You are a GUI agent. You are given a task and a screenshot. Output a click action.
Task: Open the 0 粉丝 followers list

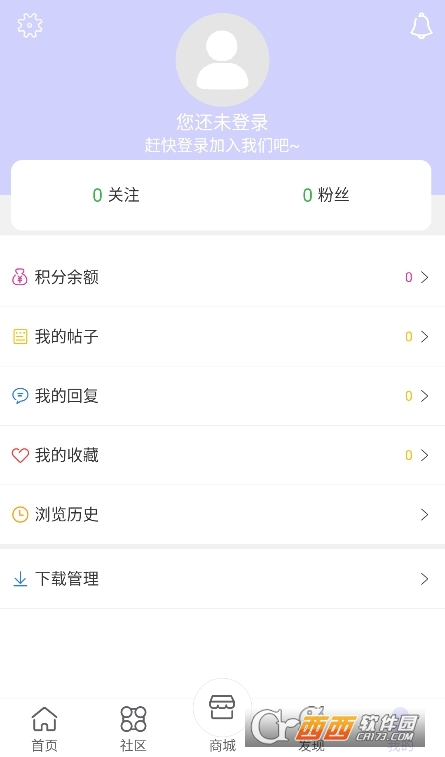(326, 195)
